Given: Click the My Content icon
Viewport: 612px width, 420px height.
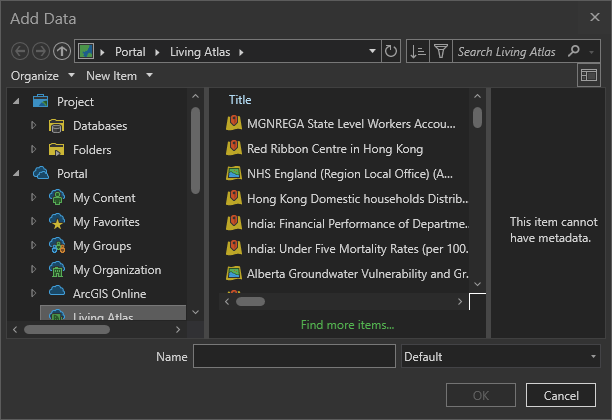Looking at the screenshot, I should click(x=57, y=197).
